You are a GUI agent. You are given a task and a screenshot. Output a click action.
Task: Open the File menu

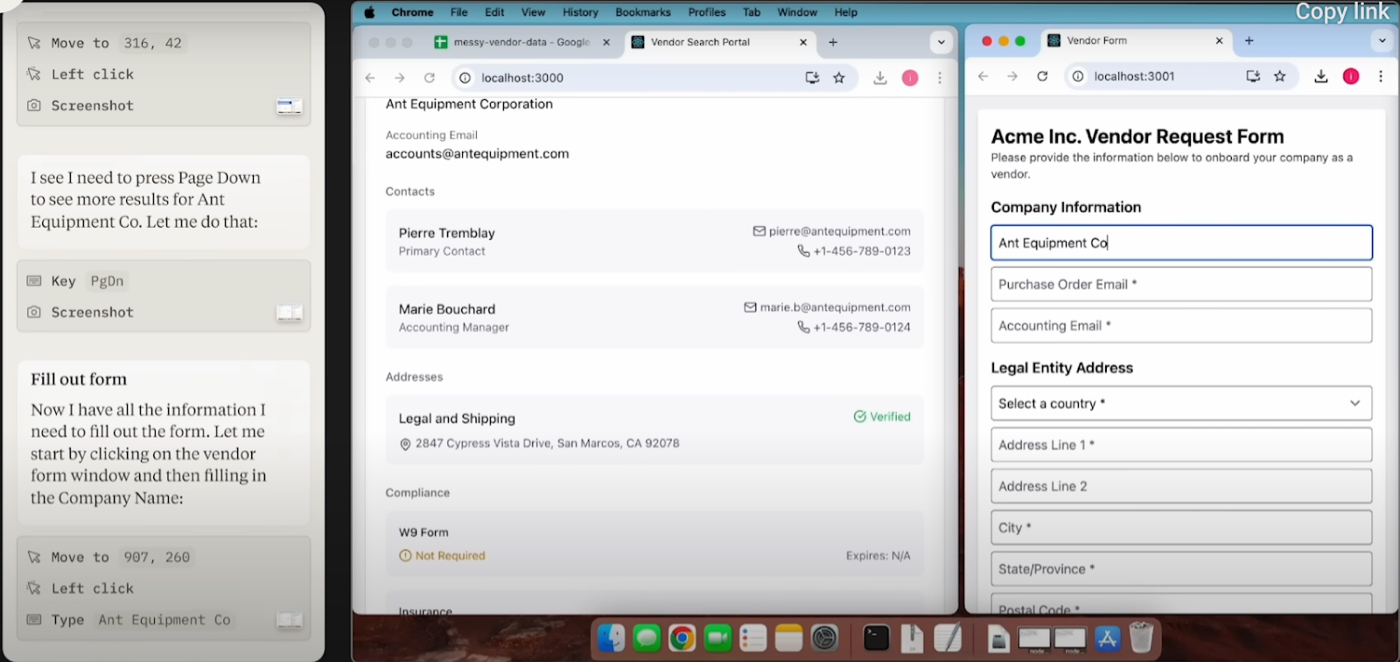click(459, 12)
